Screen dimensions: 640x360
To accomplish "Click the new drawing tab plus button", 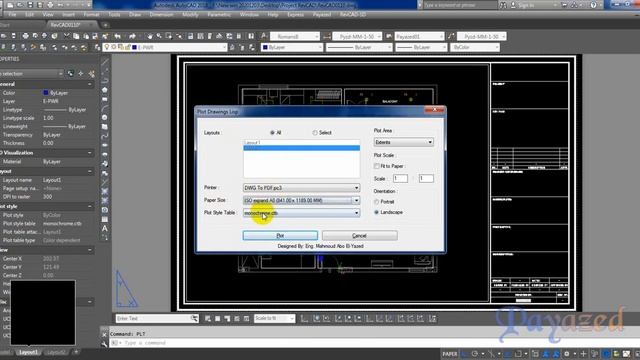I will click(x=105, y=25).
